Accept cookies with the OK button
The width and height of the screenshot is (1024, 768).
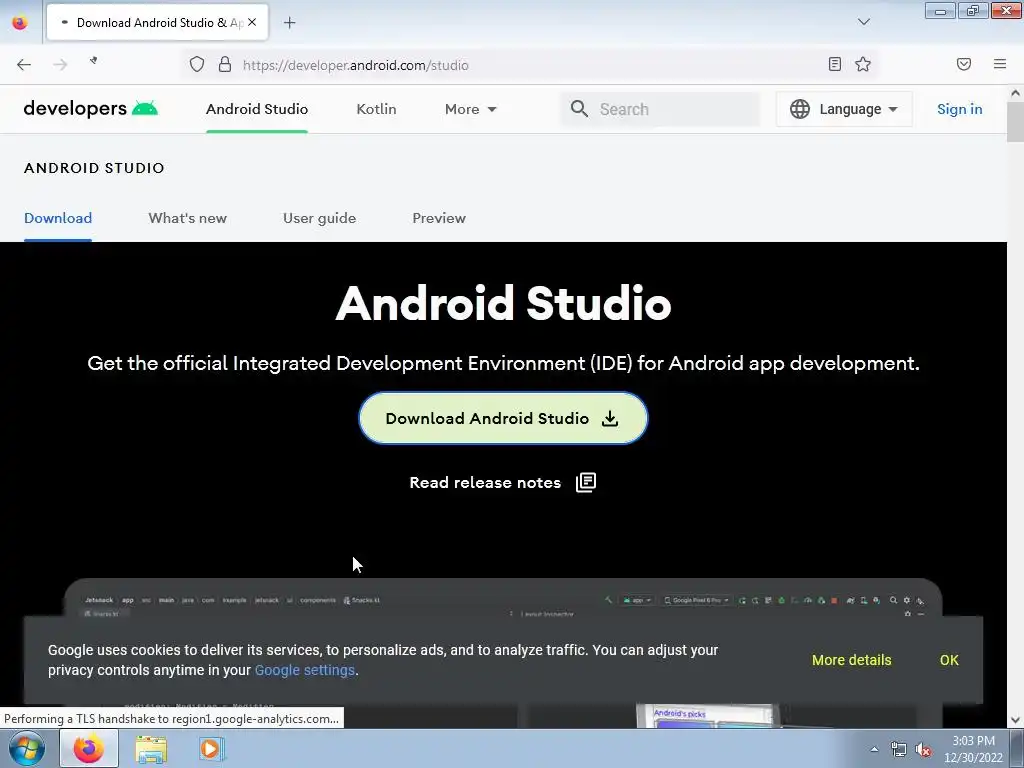(x=949, y=660)
